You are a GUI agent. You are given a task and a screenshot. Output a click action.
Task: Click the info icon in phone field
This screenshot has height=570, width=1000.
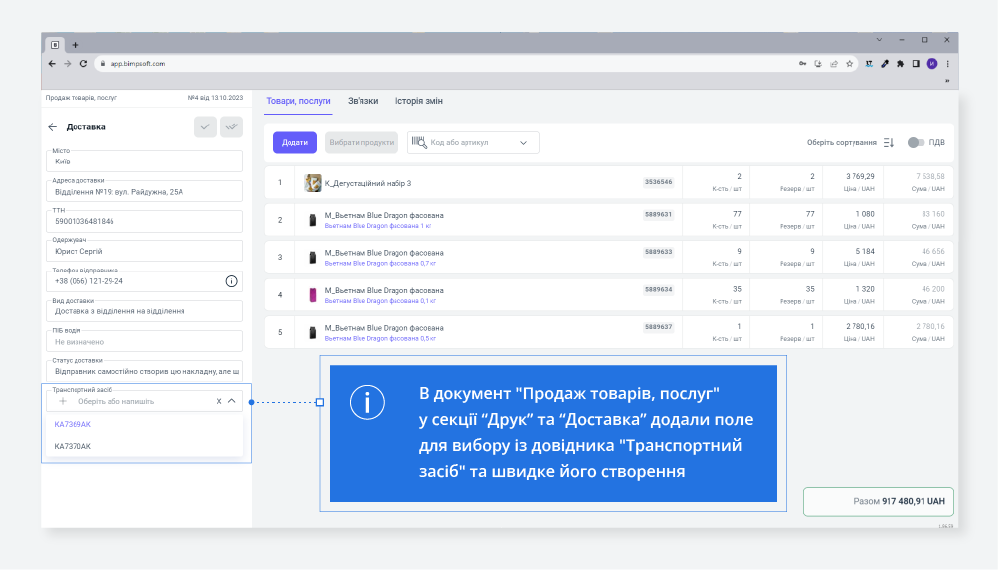click(231, 281)
